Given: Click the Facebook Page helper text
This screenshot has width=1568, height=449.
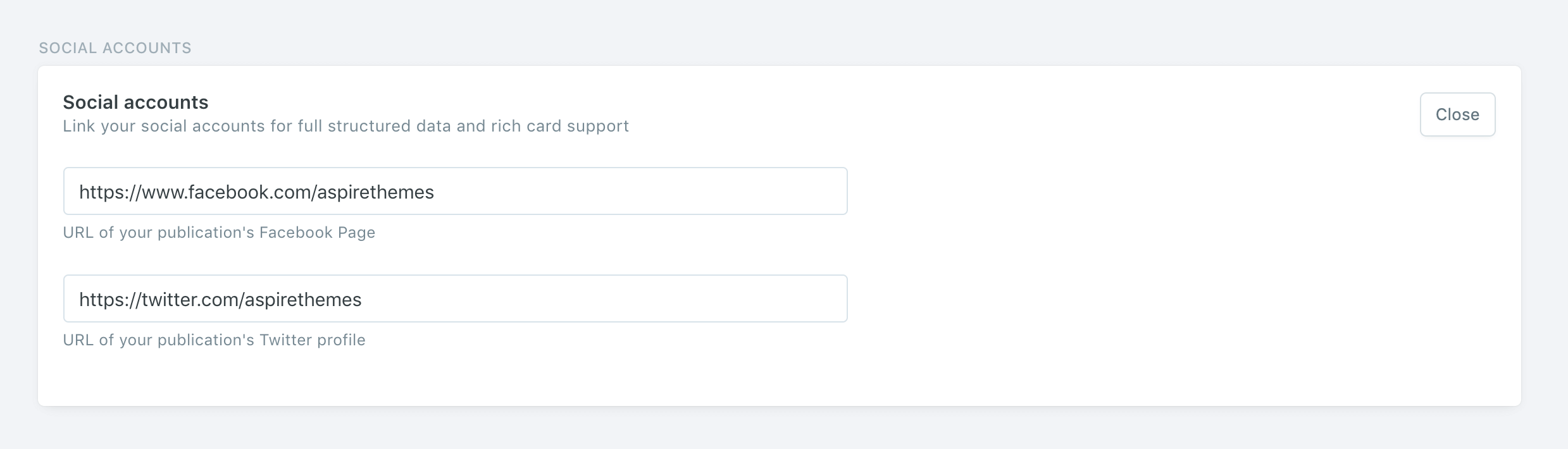Looking at the screenshot, I should click(218, 232).
